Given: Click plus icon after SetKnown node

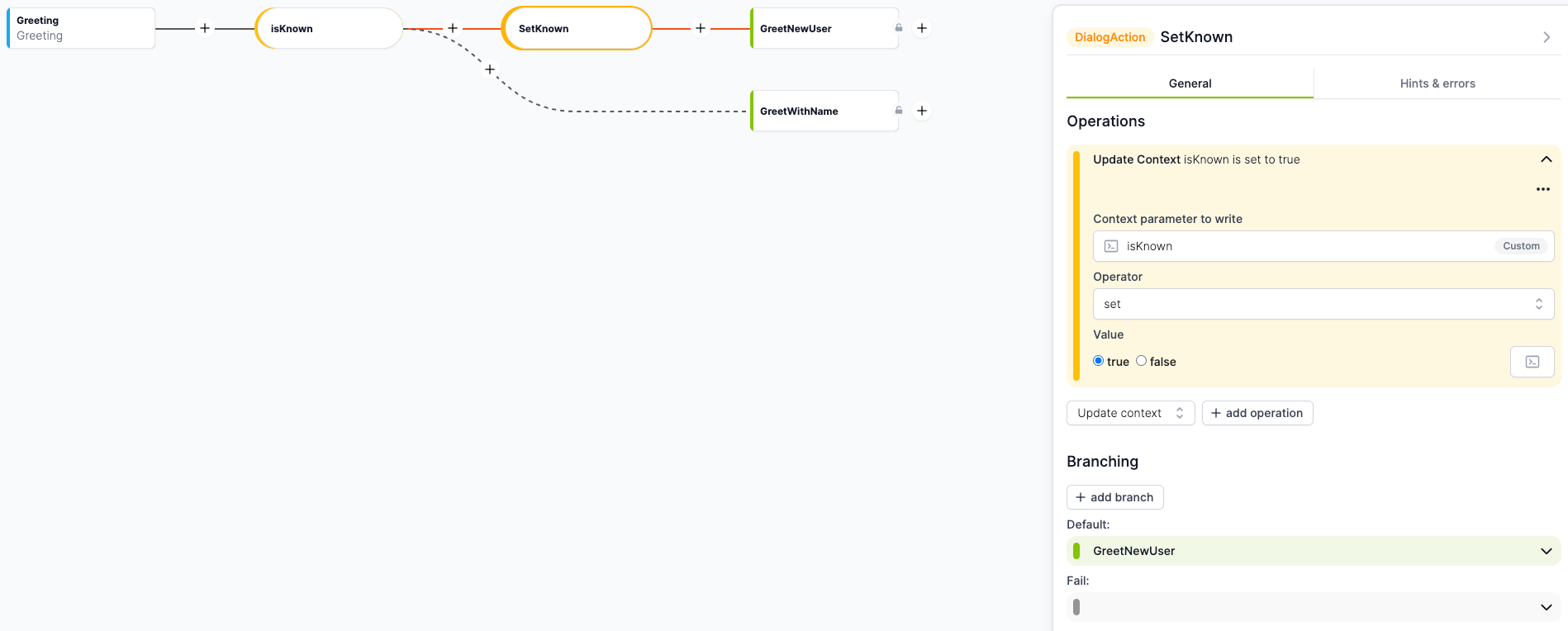Looking at the screenshot, I should click(701, 28).
